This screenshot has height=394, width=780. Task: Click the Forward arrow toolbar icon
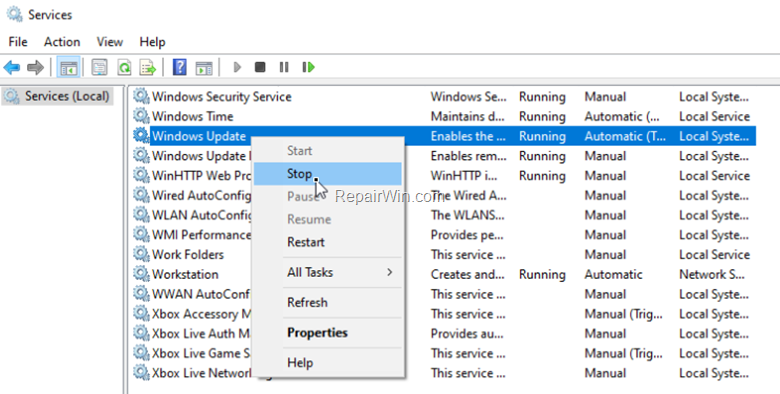coord(35,67)
